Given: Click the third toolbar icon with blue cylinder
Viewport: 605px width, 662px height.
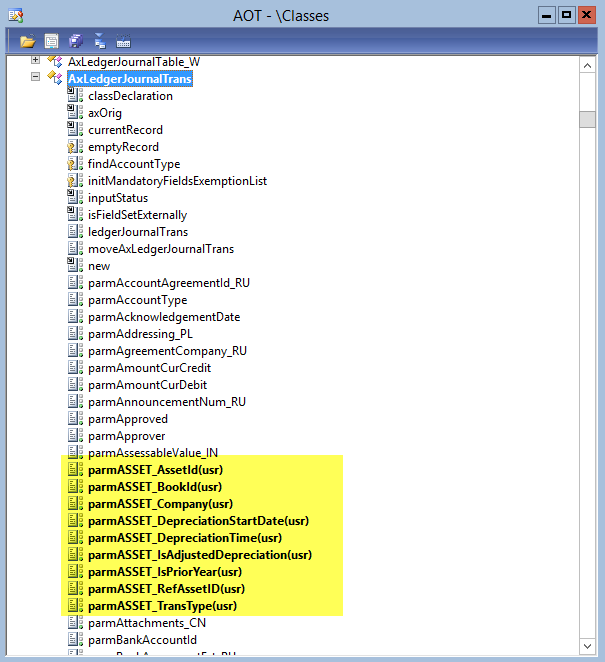Looking at the screenshot, I should pos(75,41).
